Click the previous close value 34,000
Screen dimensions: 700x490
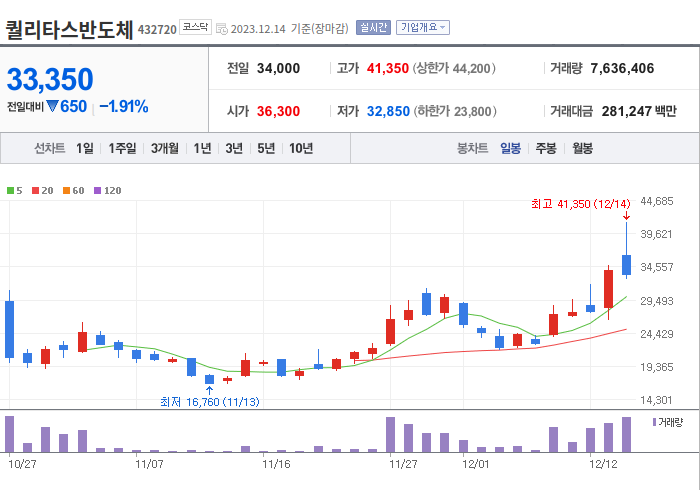pos(278,68)
